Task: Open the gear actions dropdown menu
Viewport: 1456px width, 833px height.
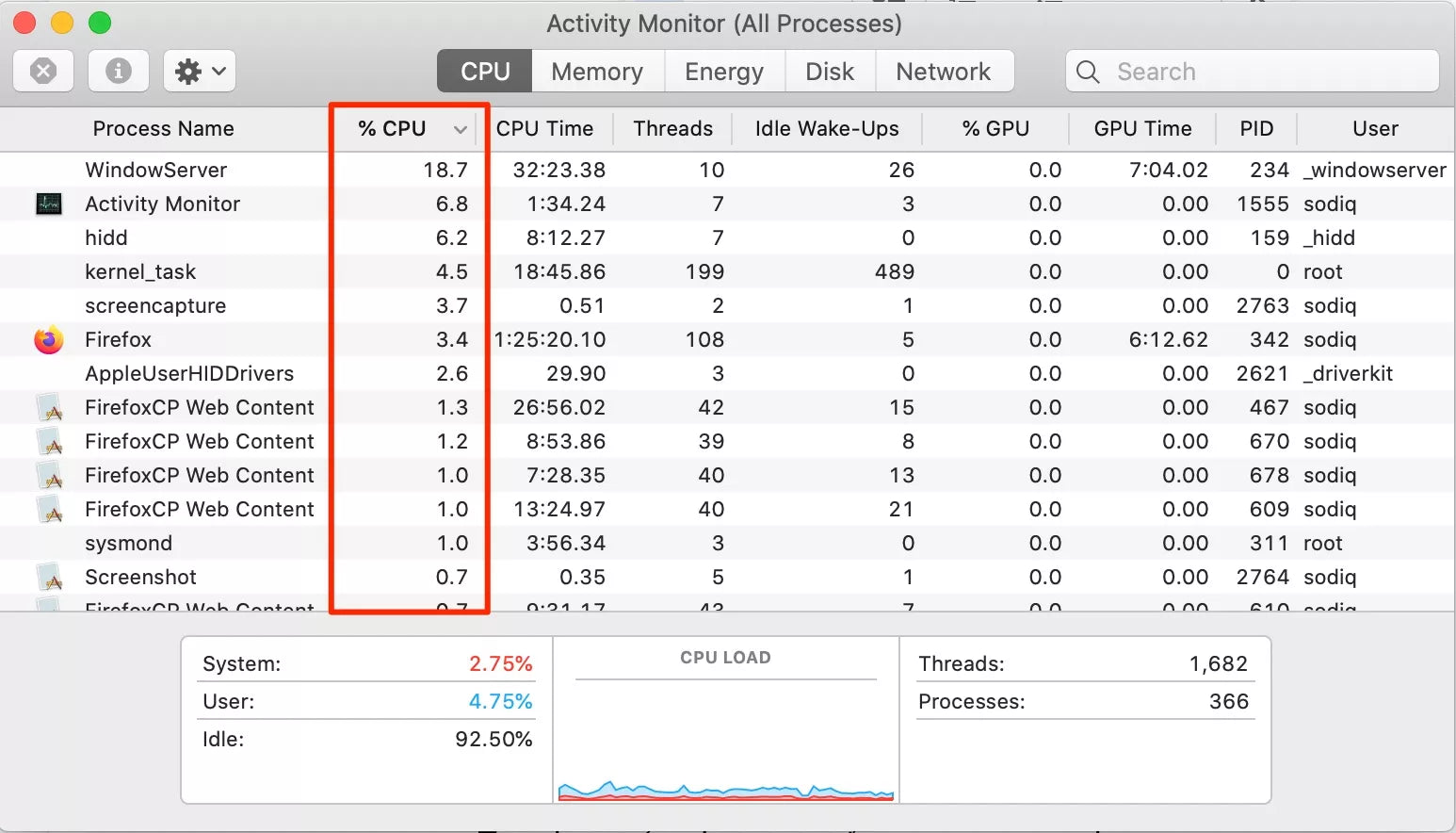Action: [200, 71]
